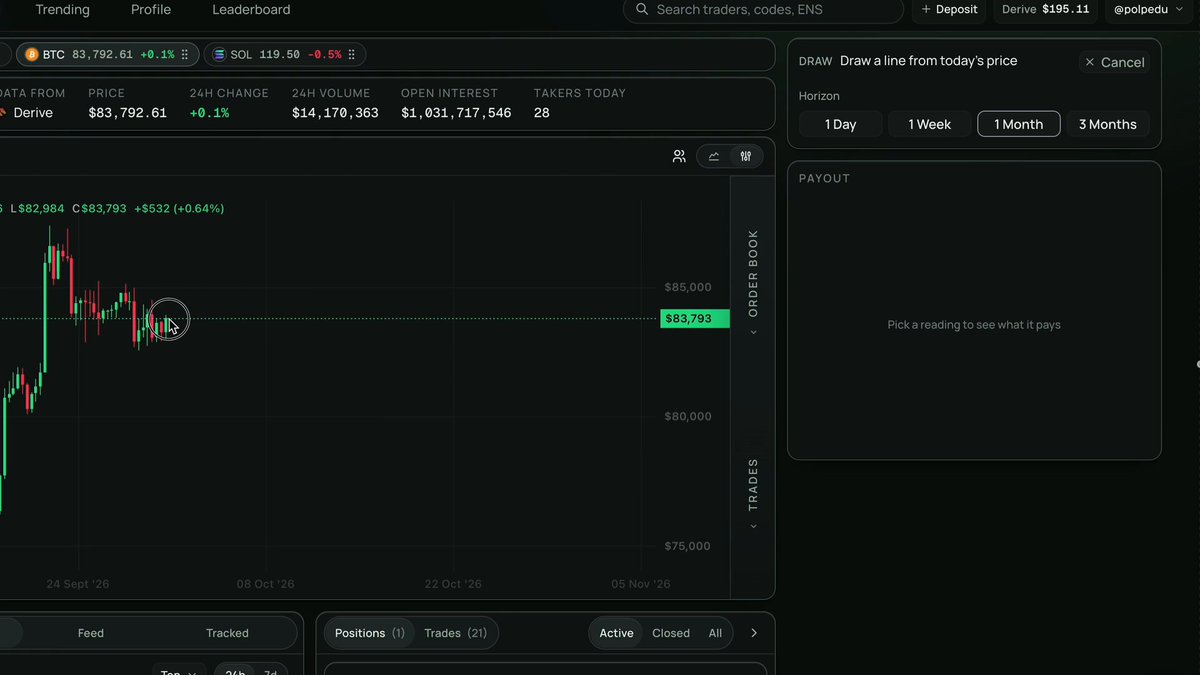
Task: Select the 1 Month horizon option
Action: 1019,124
